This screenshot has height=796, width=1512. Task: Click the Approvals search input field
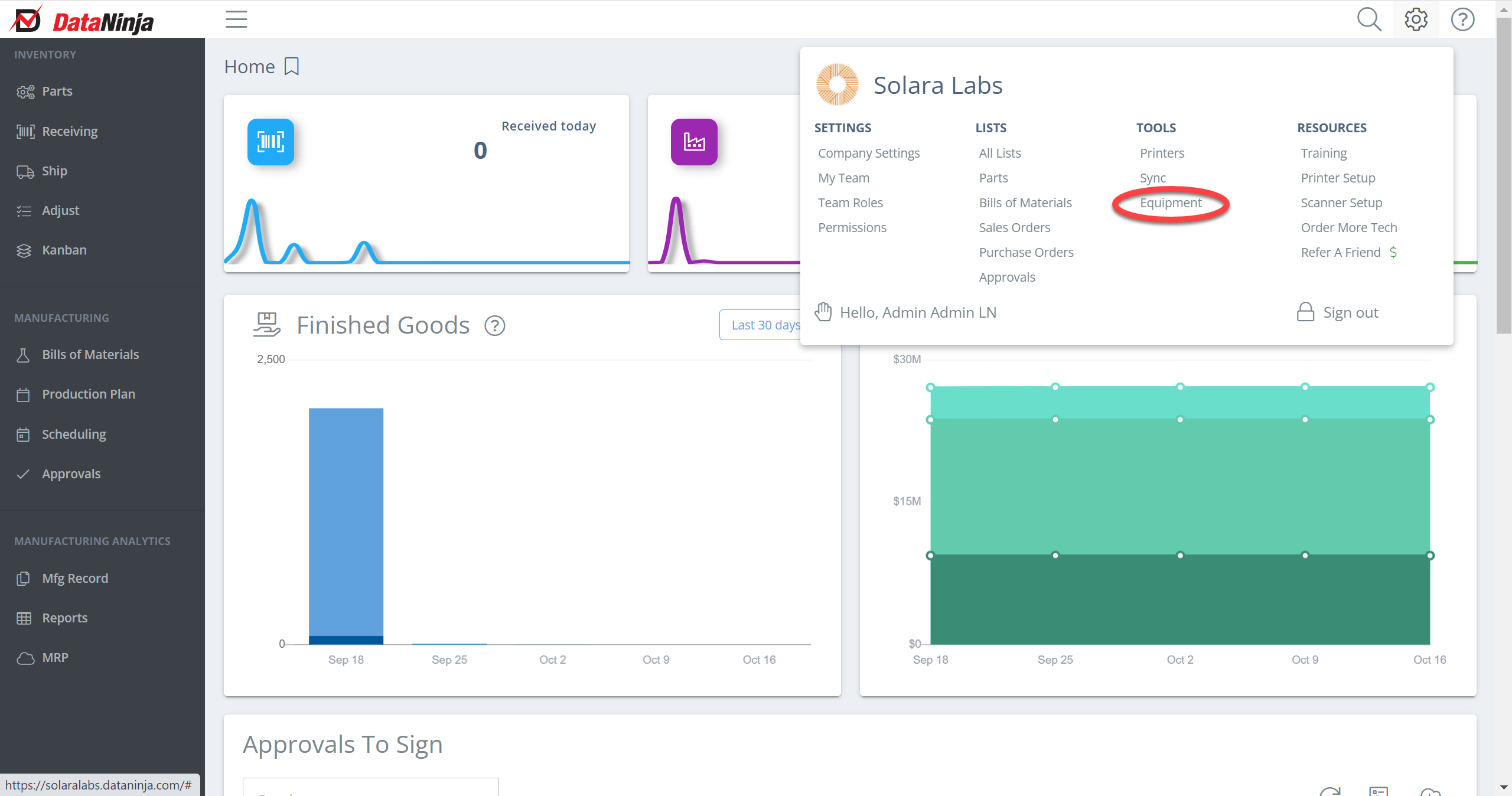(x=370, y=788)
